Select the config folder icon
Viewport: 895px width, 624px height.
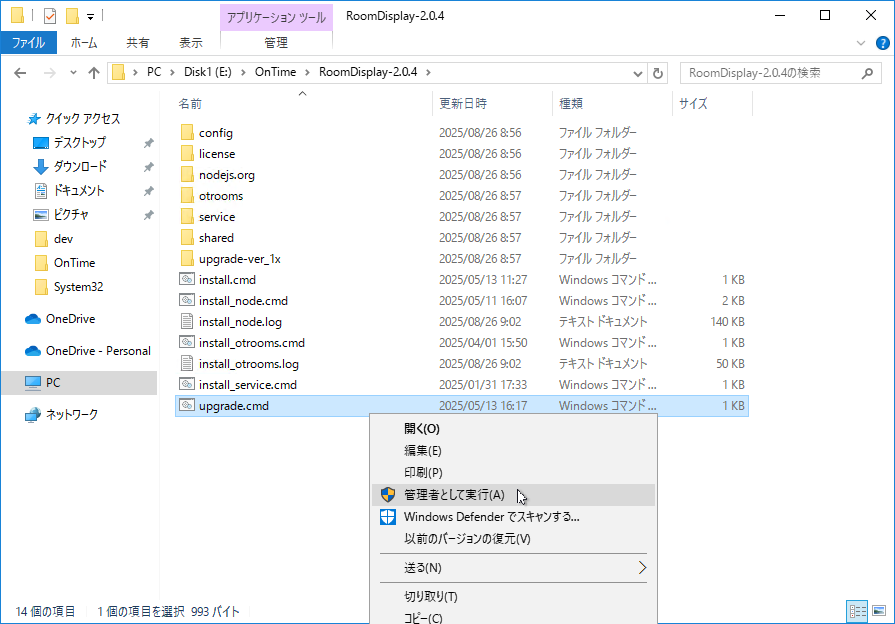tap(187, 132)
